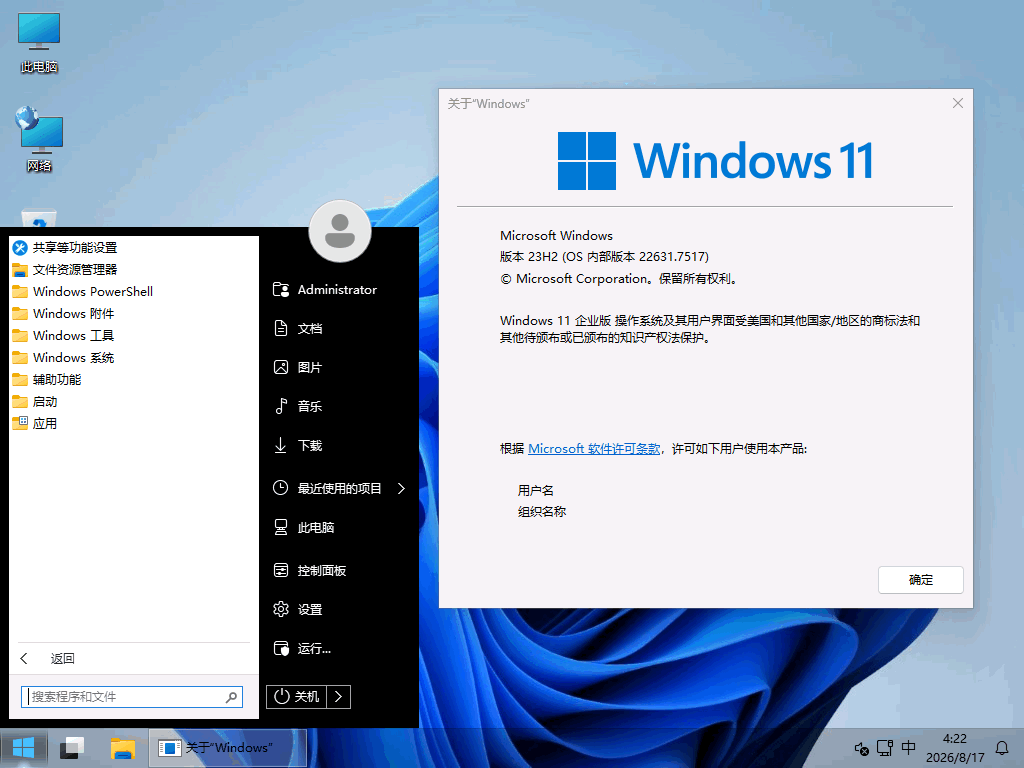Expand the Windows 系统 folder
The width and height of the screenshot is (1024, 768).
click(134, 358)
